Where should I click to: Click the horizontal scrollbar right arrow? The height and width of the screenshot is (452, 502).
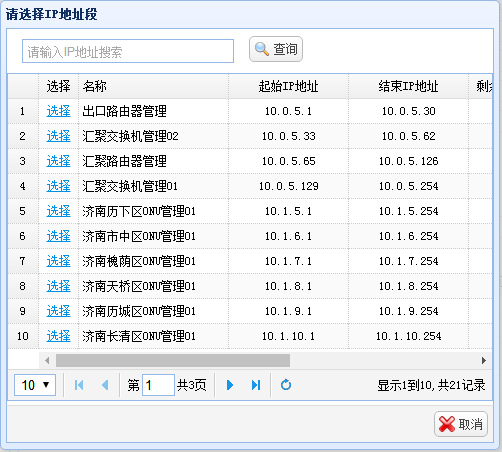point(484,360)
